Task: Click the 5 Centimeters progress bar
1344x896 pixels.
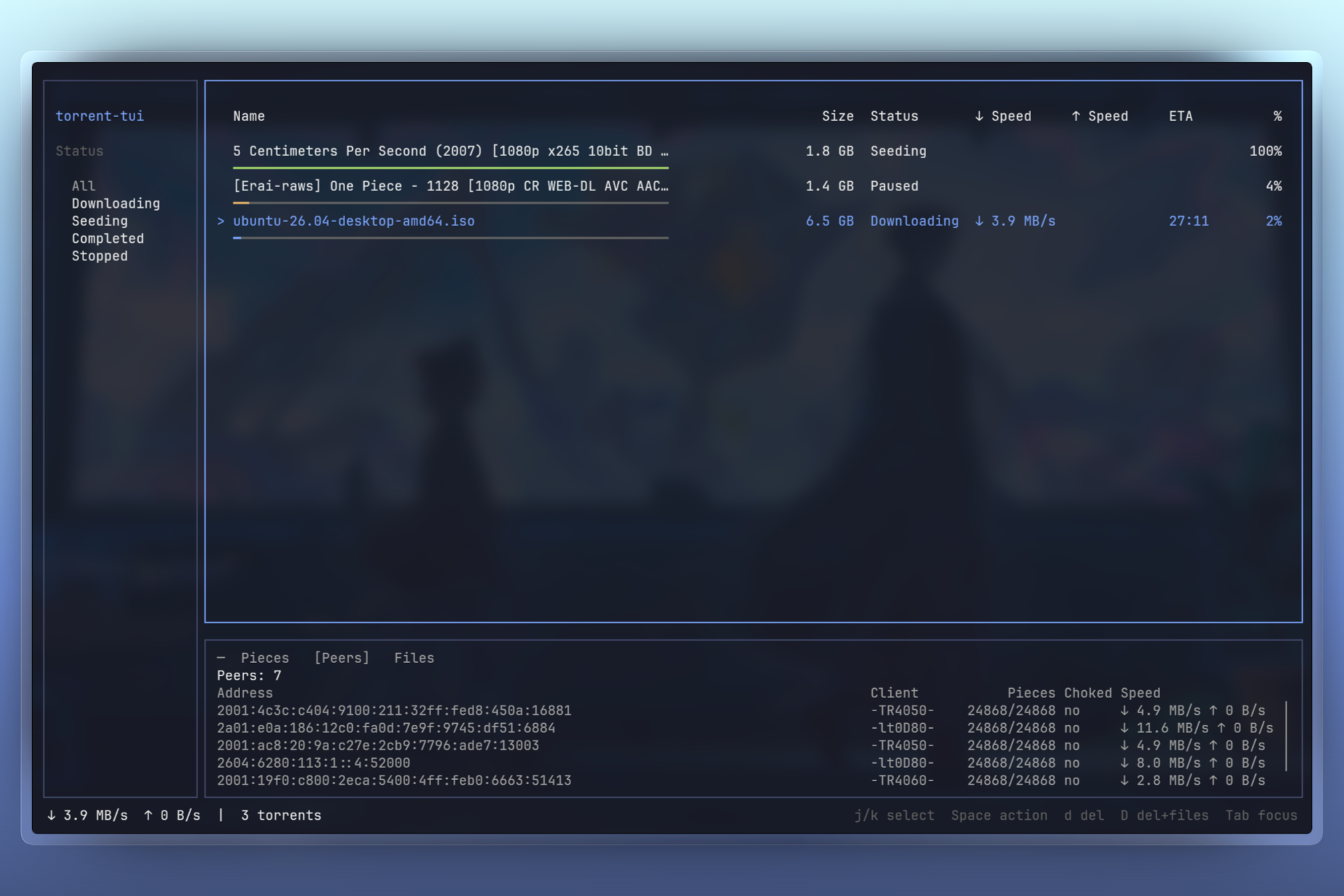Action: click(451, 168)
